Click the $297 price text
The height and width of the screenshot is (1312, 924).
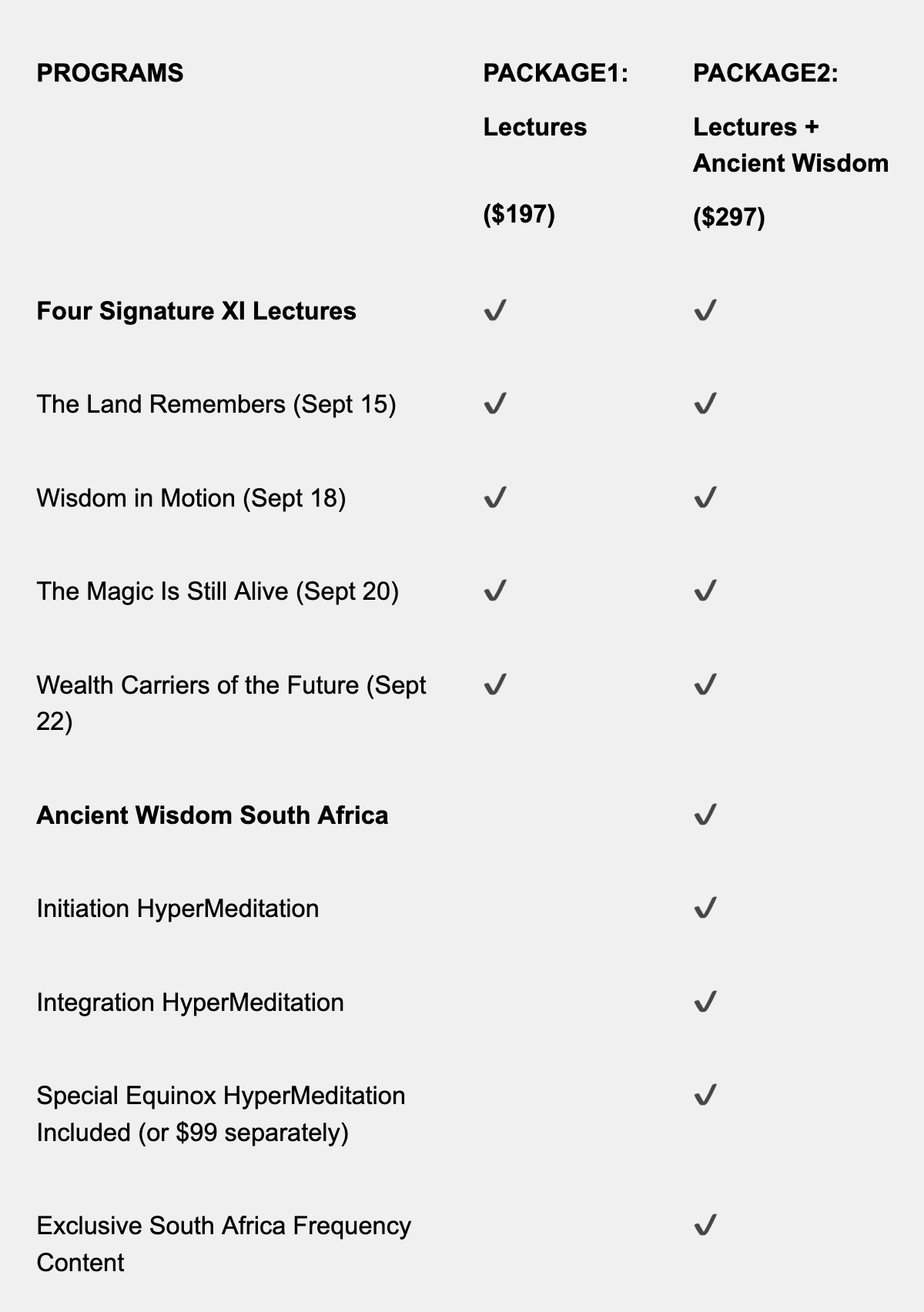(x=729, y=218)
